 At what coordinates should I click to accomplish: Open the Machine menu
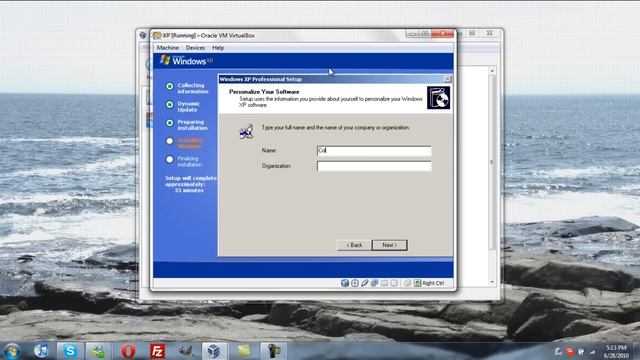(x=168, y=48)
